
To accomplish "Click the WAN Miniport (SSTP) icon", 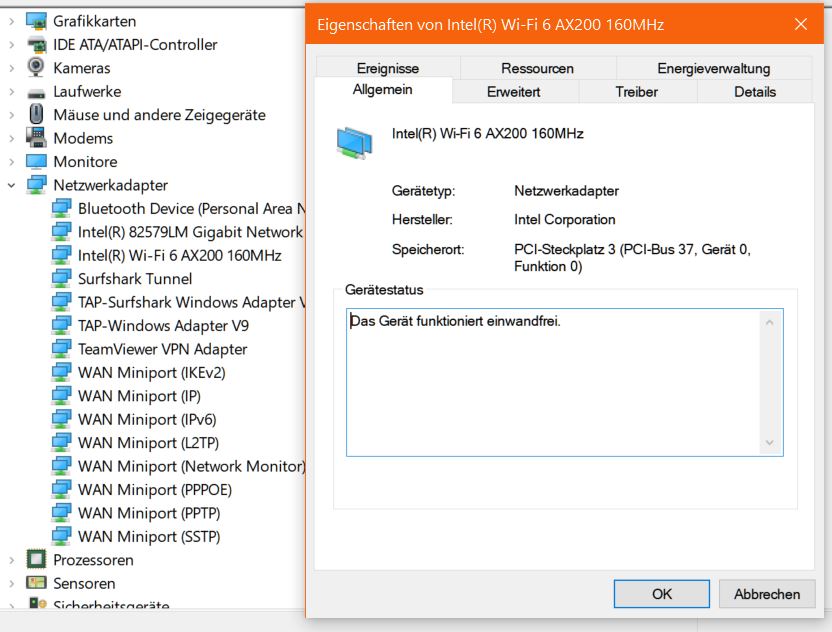I will coord(62,536).
